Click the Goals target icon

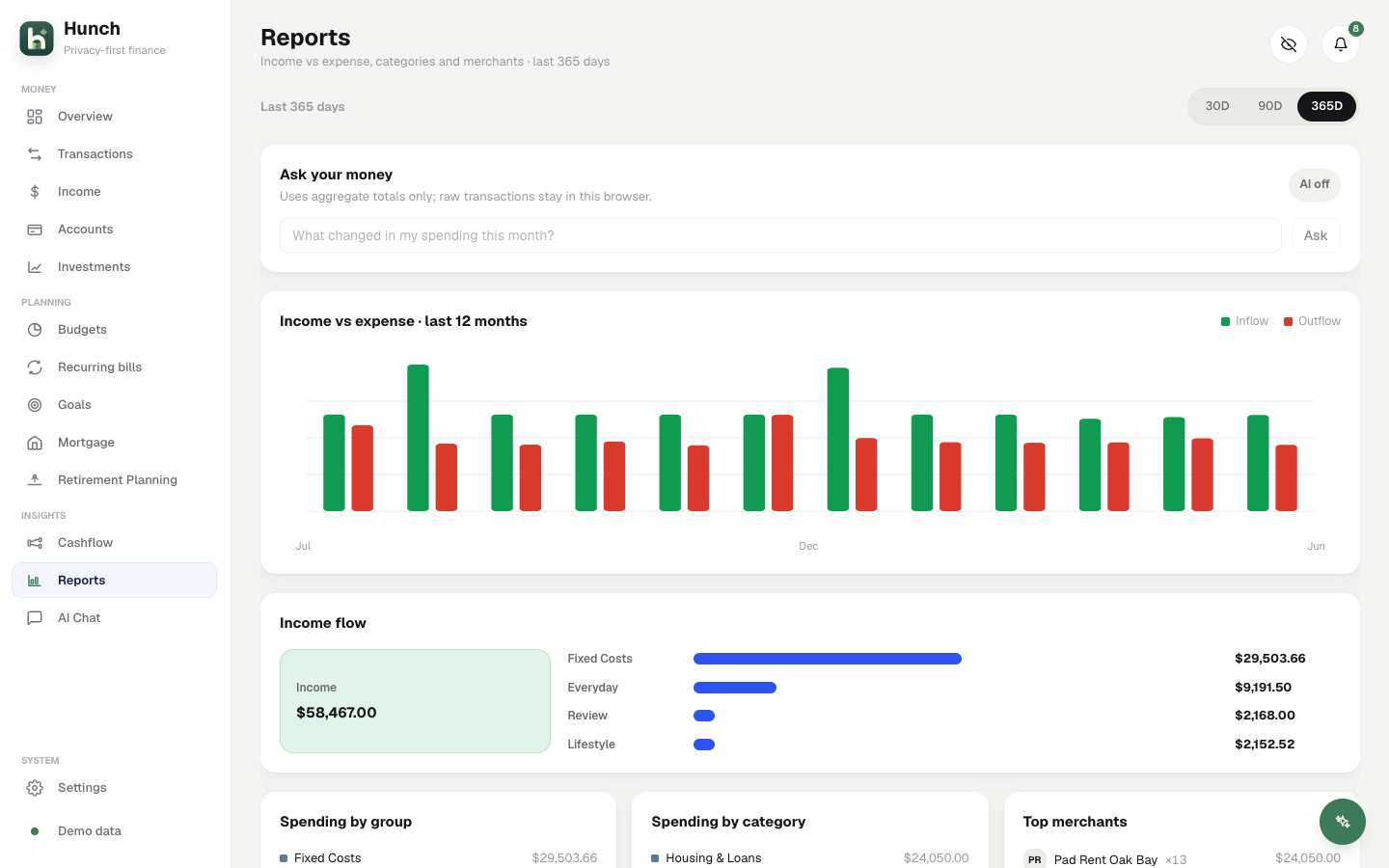click(x=35, y=405)
